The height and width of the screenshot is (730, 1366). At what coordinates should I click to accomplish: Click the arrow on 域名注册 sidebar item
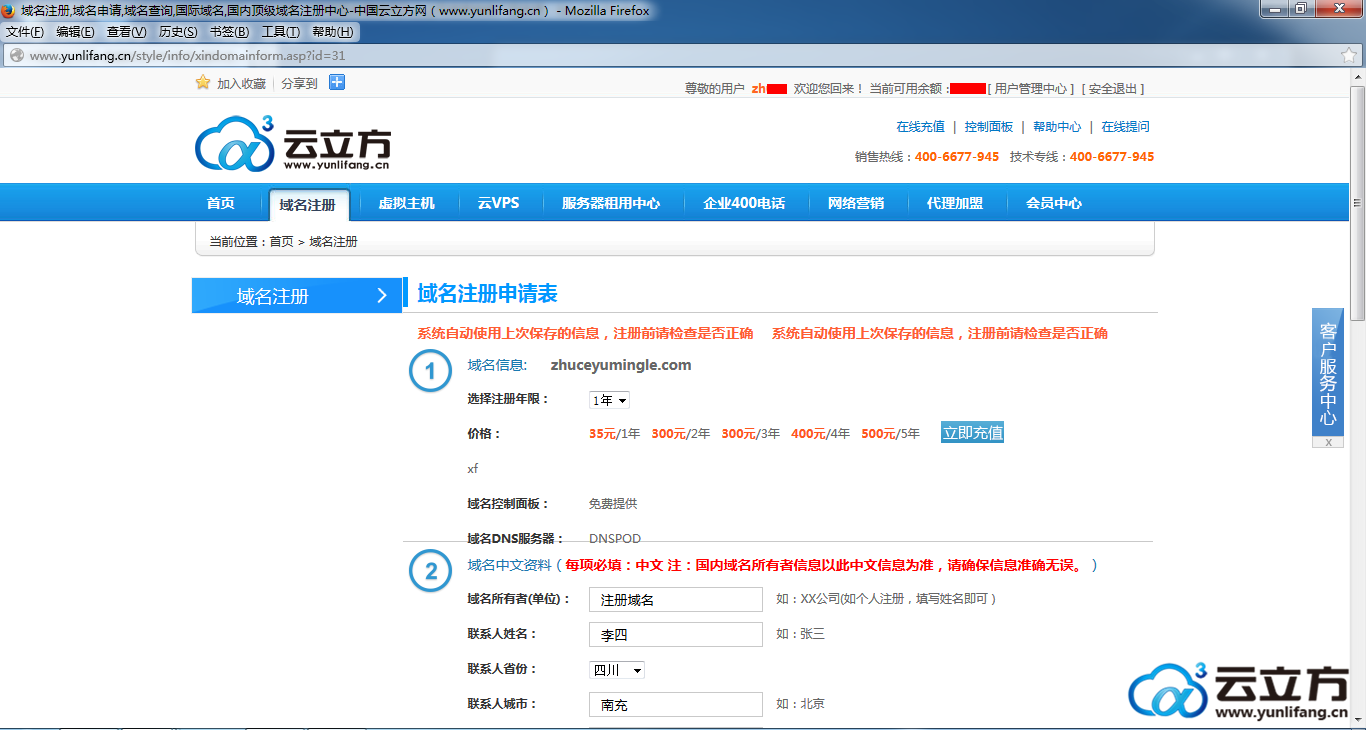click(x=381, y=295)
